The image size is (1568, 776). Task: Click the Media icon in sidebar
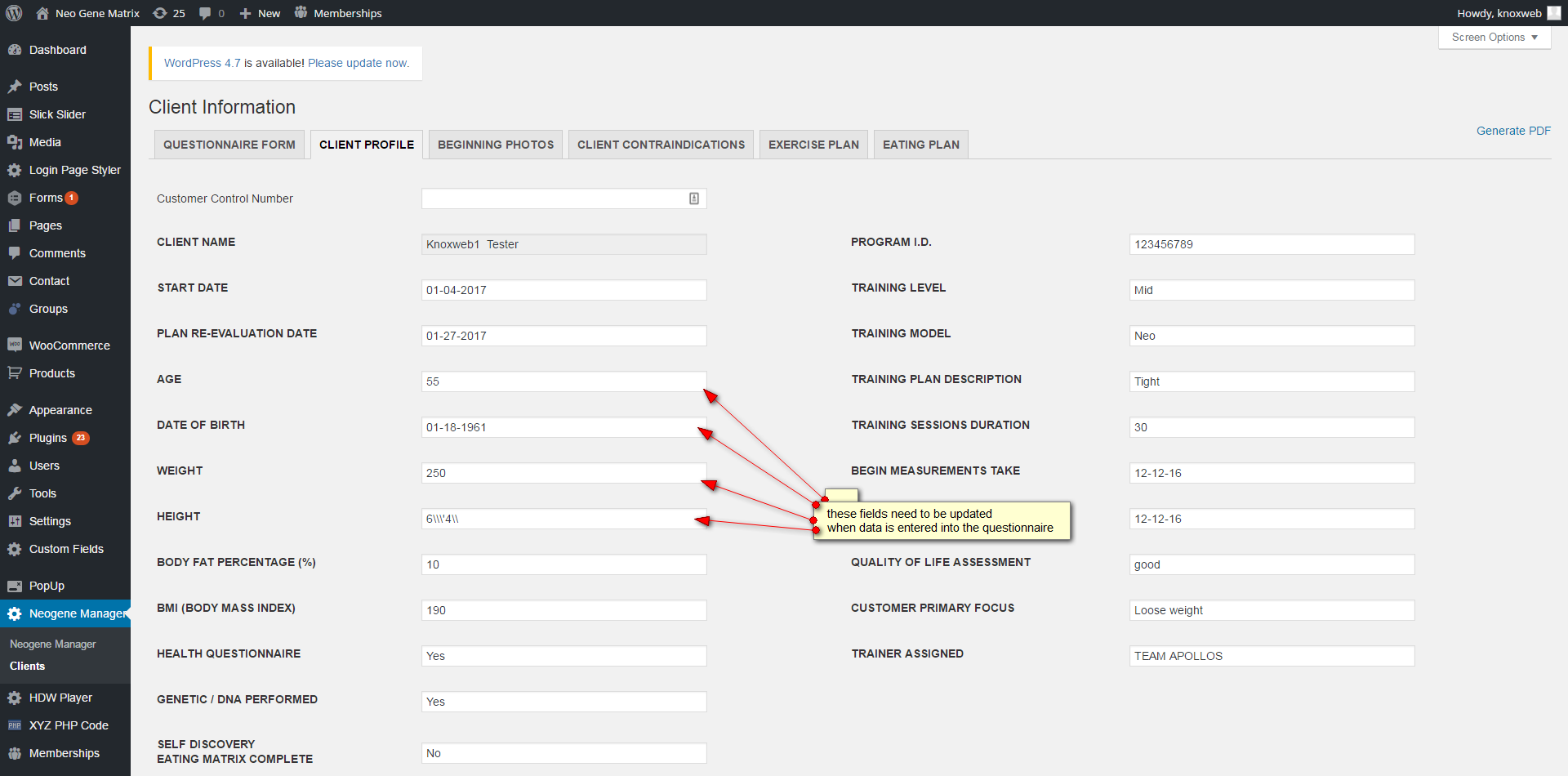point(15,142)
